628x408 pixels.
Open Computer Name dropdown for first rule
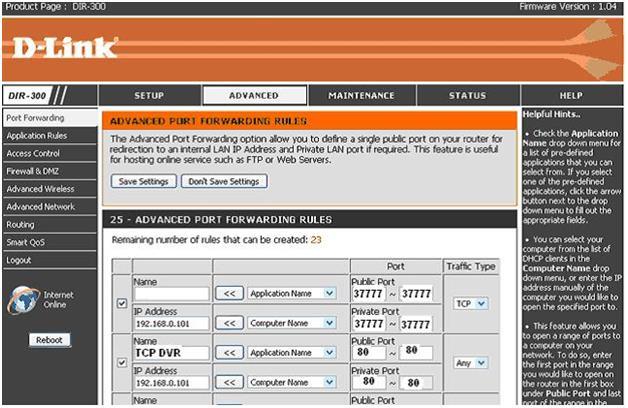[291, 323]
